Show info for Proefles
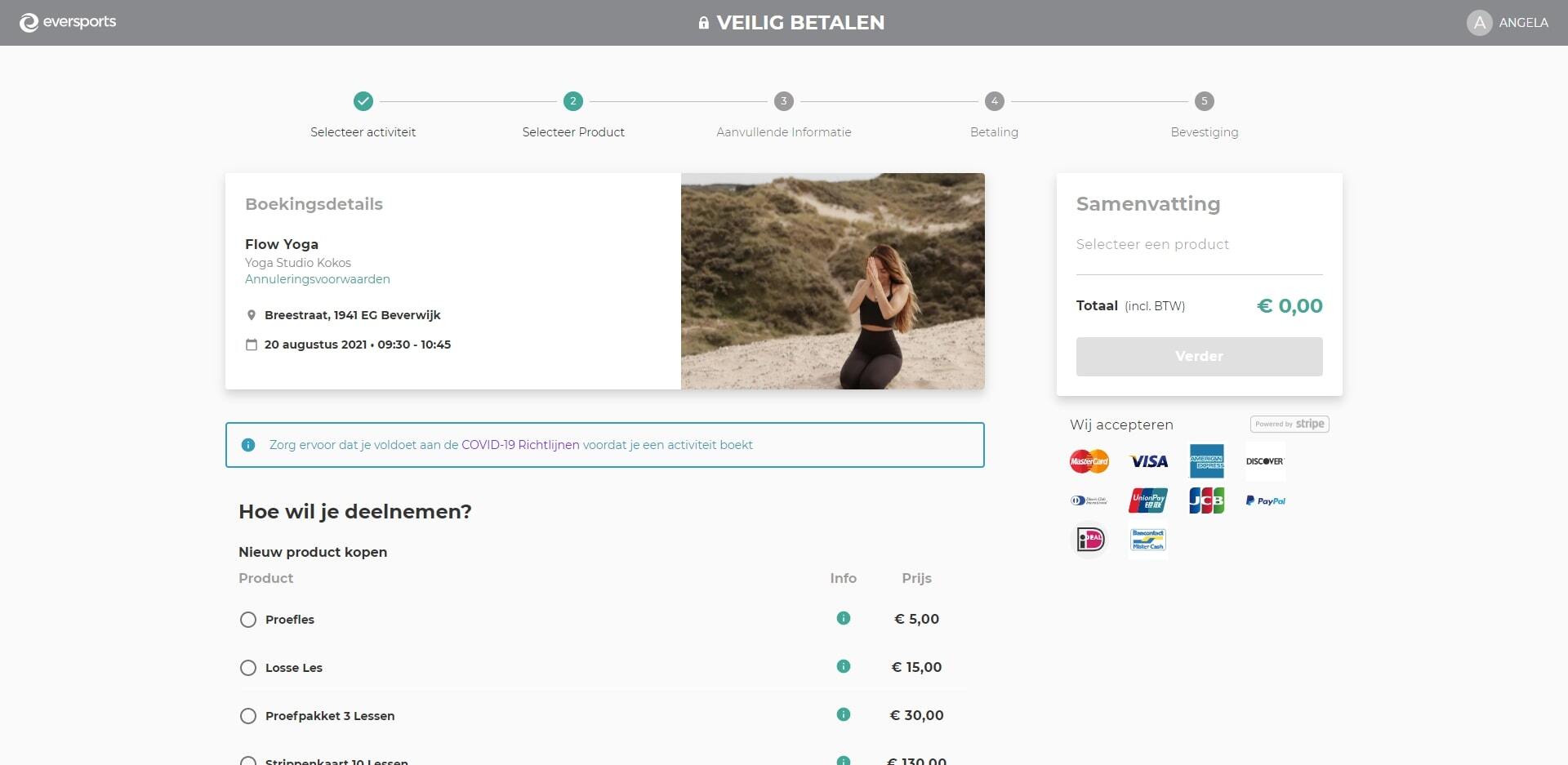 pyautogui.click(x=844, y=618)
